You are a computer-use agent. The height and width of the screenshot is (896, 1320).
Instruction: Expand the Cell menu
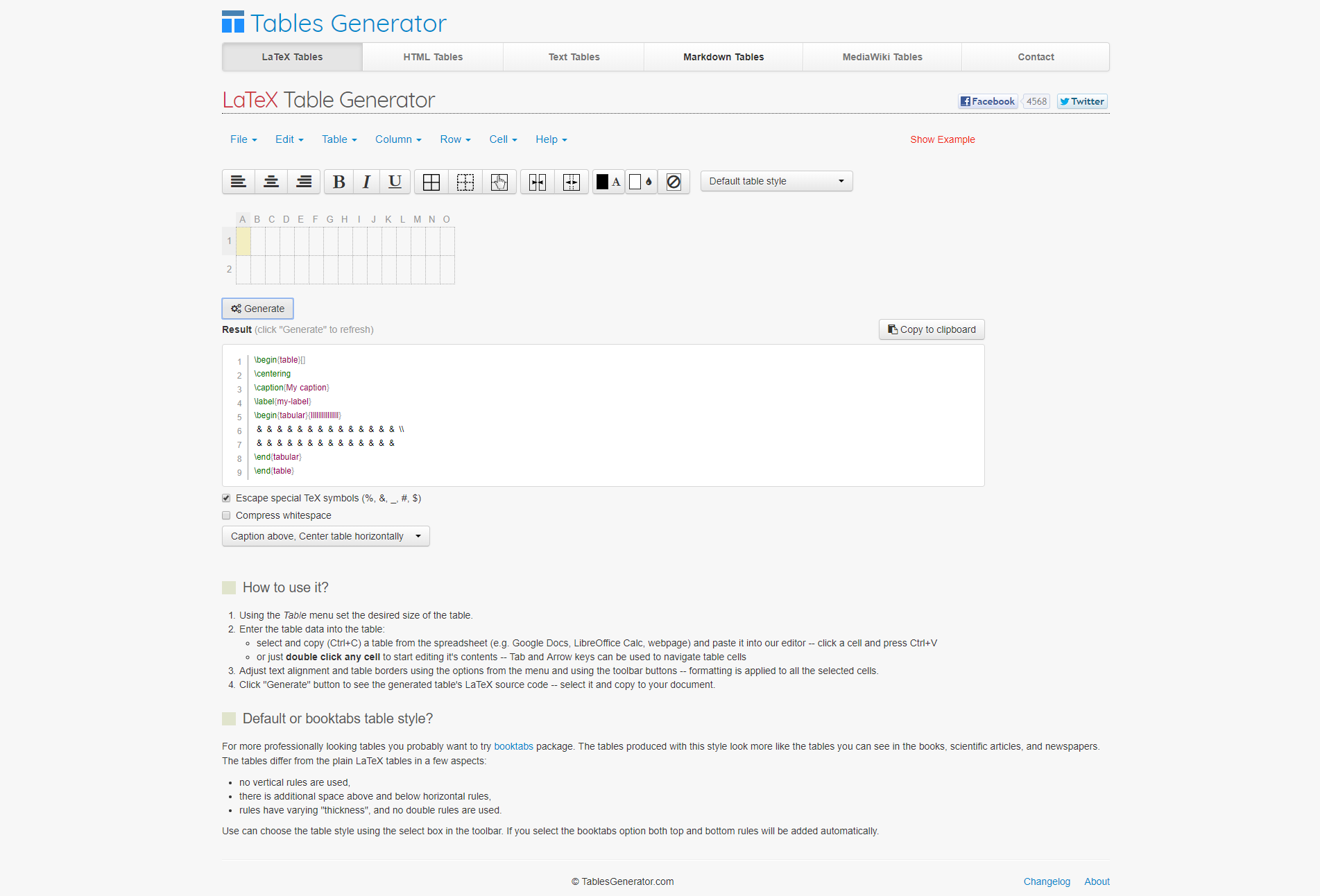tap(503, 139)
